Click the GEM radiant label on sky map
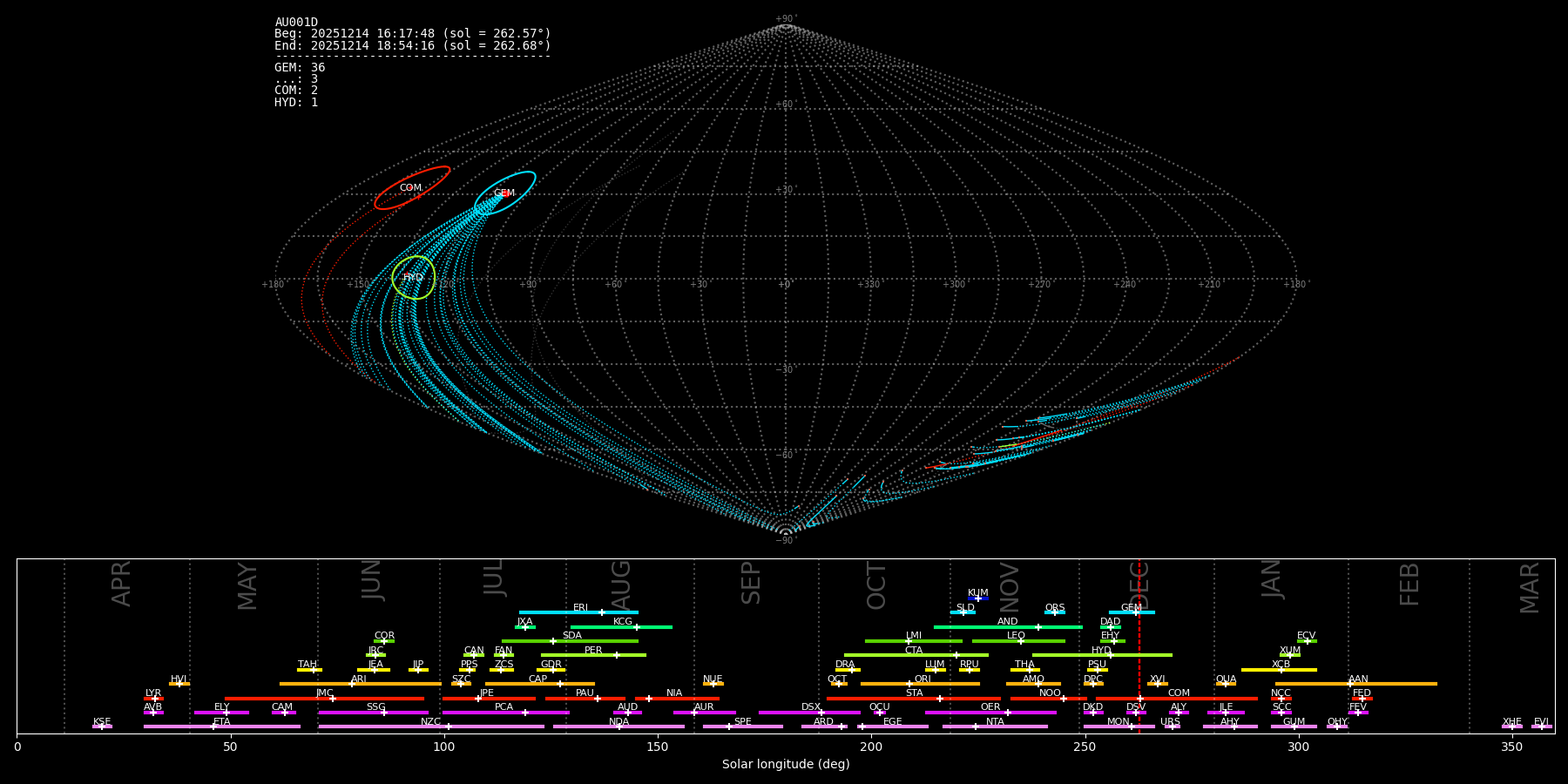The image size is (1568, 784). pyautogui.click(x=504, y=193)
